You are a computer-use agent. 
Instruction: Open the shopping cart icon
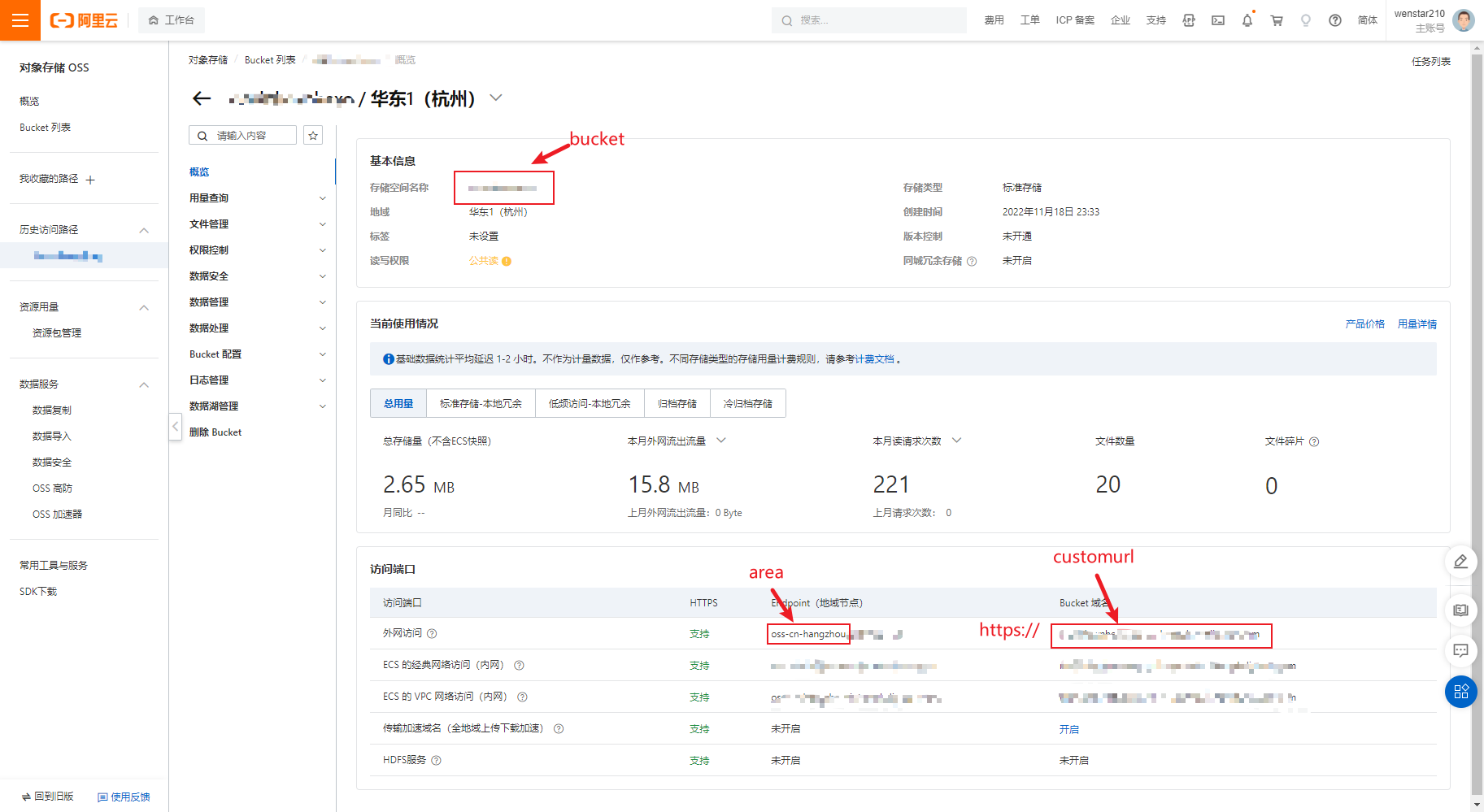(1277, 20)
